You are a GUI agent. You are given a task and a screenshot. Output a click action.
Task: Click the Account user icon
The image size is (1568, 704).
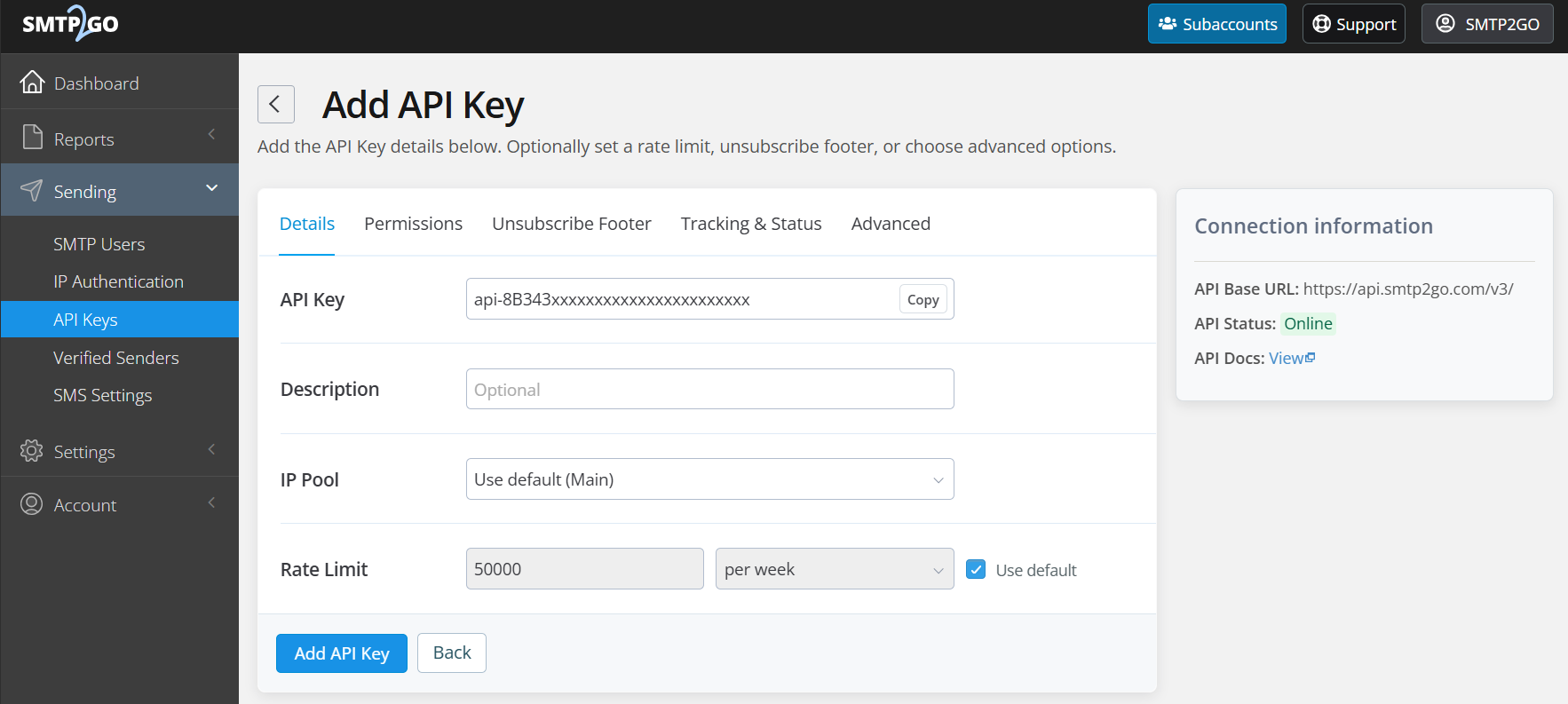pyautogui.click(x=31, y=504)
